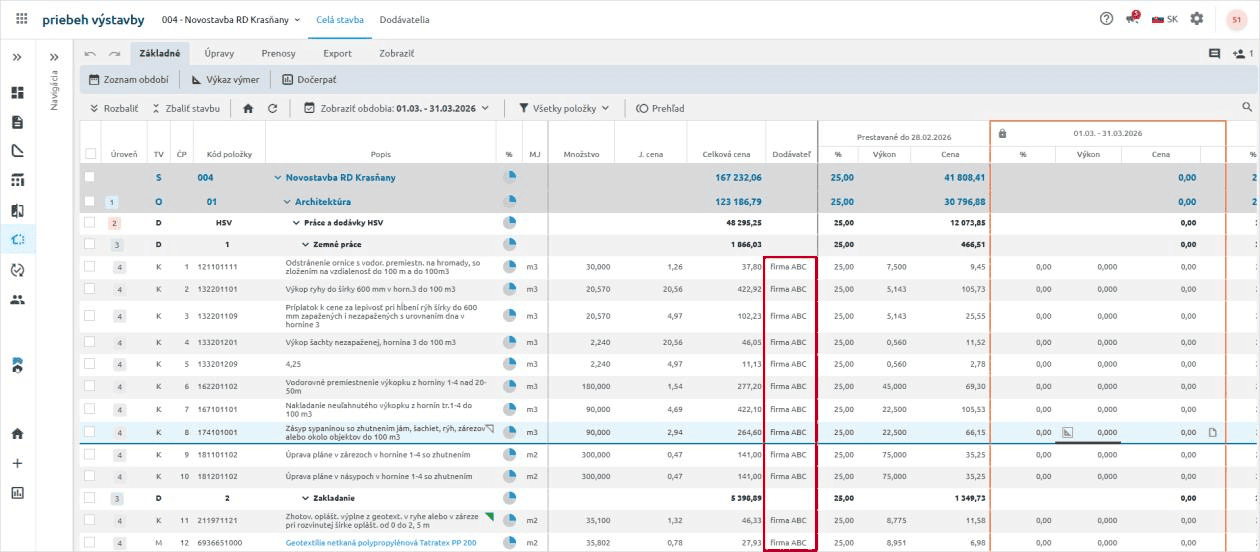Open the sidebar home icon at bottom
The width and height of the screenshot is (1260, 552).
pyautogui.click(x=17, y=434)
